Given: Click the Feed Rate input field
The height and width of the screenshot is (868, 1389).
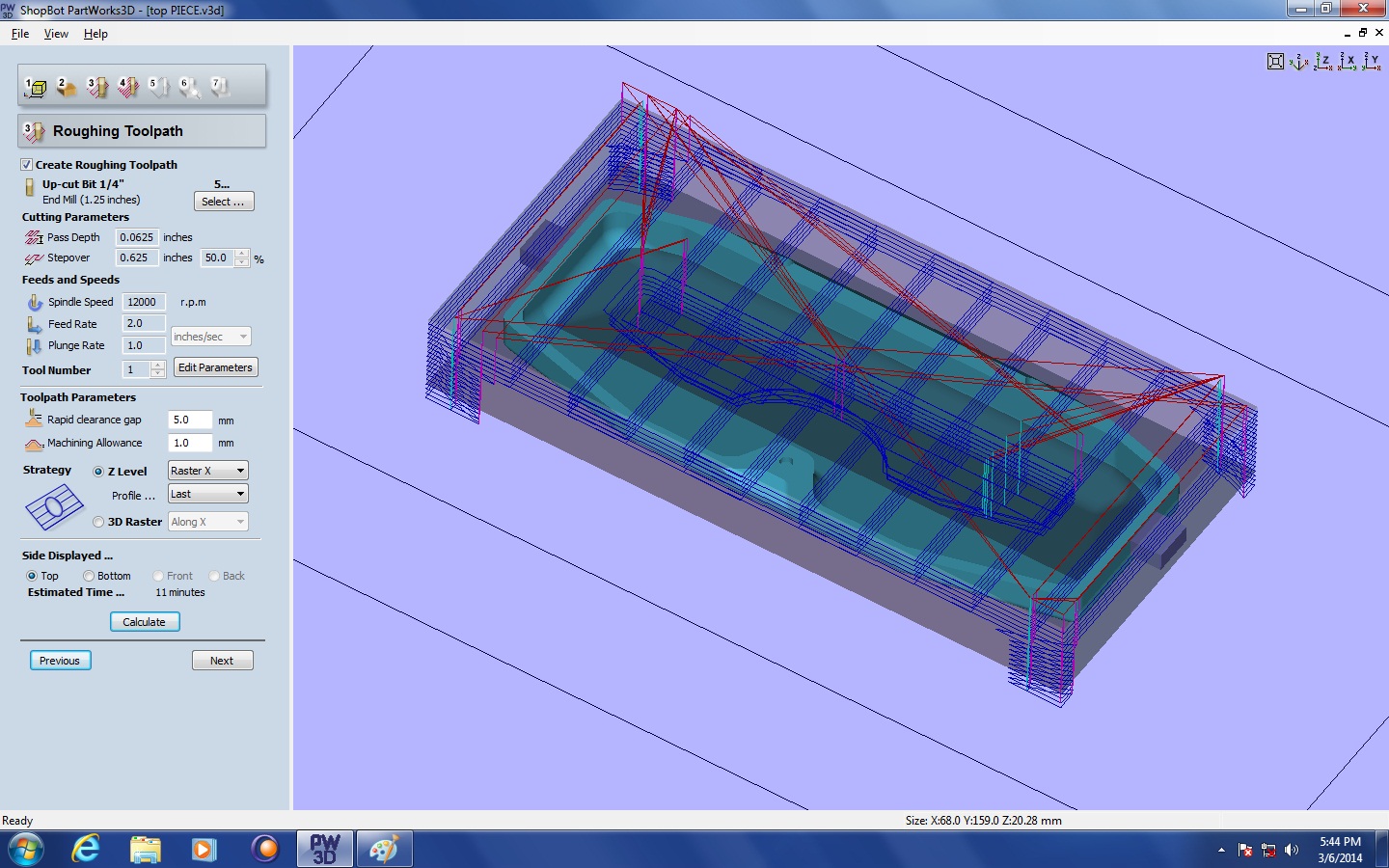Looking at the screenshot, I should [144, 324].
